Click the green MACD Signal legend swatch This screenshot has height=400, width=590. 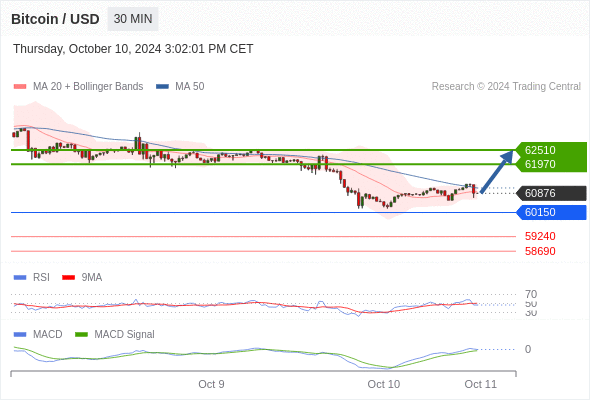[x=81, y=335]
